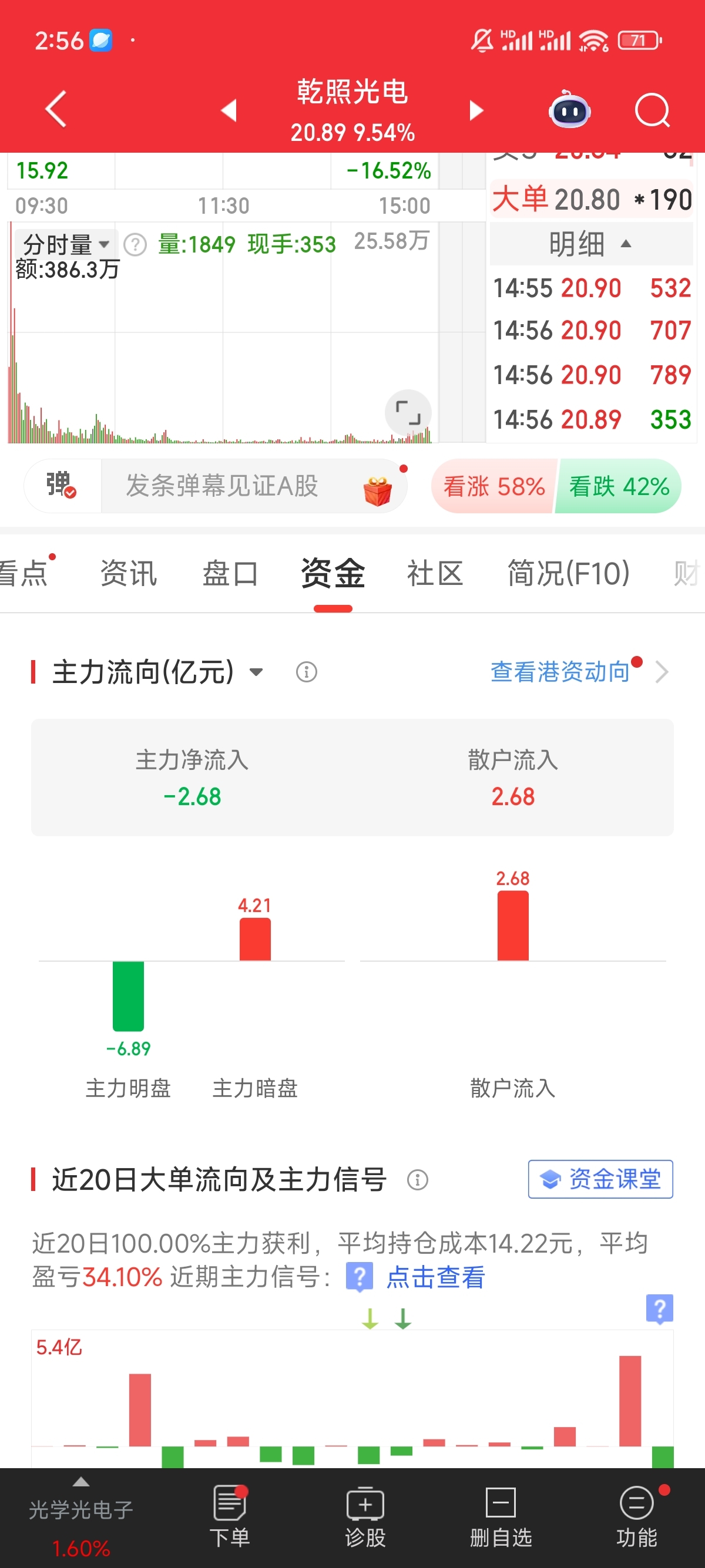Image resolution: width=705 pixels, height=1568 pixels.
Task: Switch to the 社区 tab
Action: 435,573
